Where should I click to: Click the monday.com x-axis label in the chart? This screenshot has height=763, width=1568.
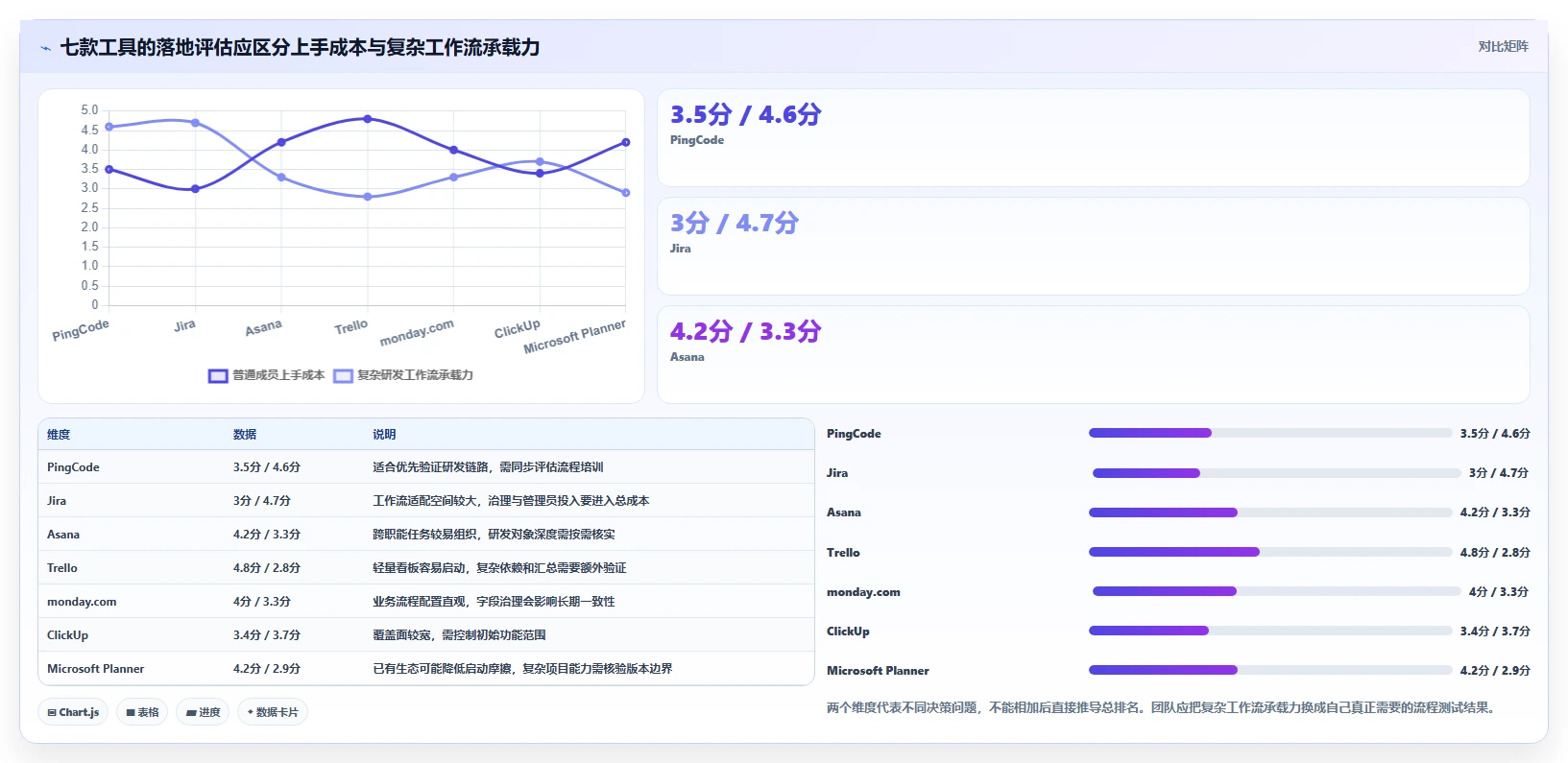click(x=417, y=332)
